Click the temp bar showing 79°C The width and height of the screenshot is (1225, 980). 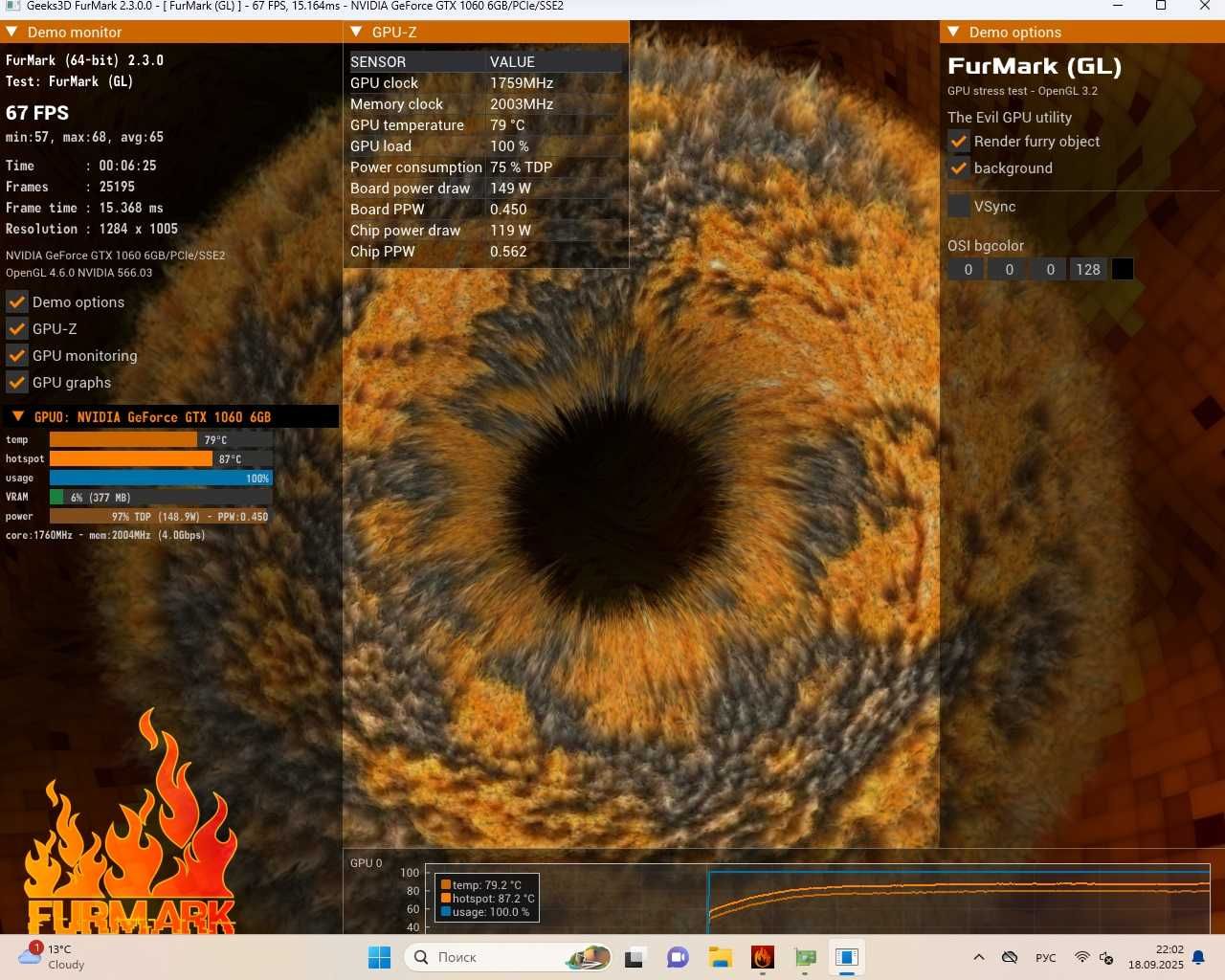tap(161, 440)
